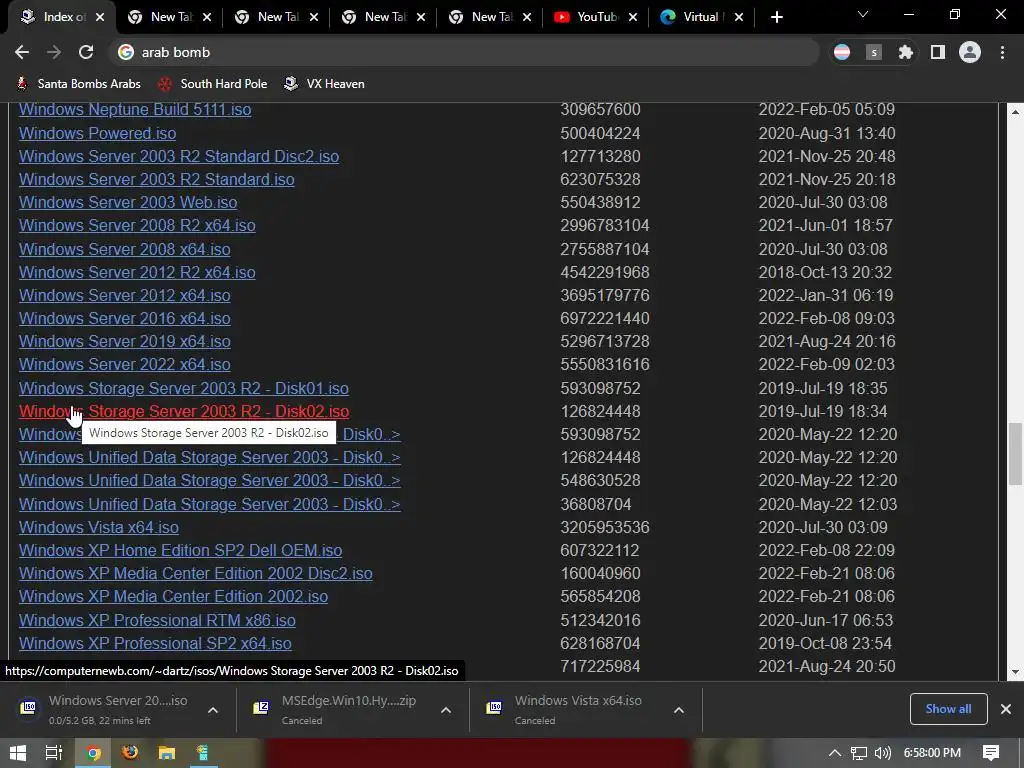1024x768 pixels.
Task: Expand options for Windows Vista x64.iso download
Action: (679, 710)
